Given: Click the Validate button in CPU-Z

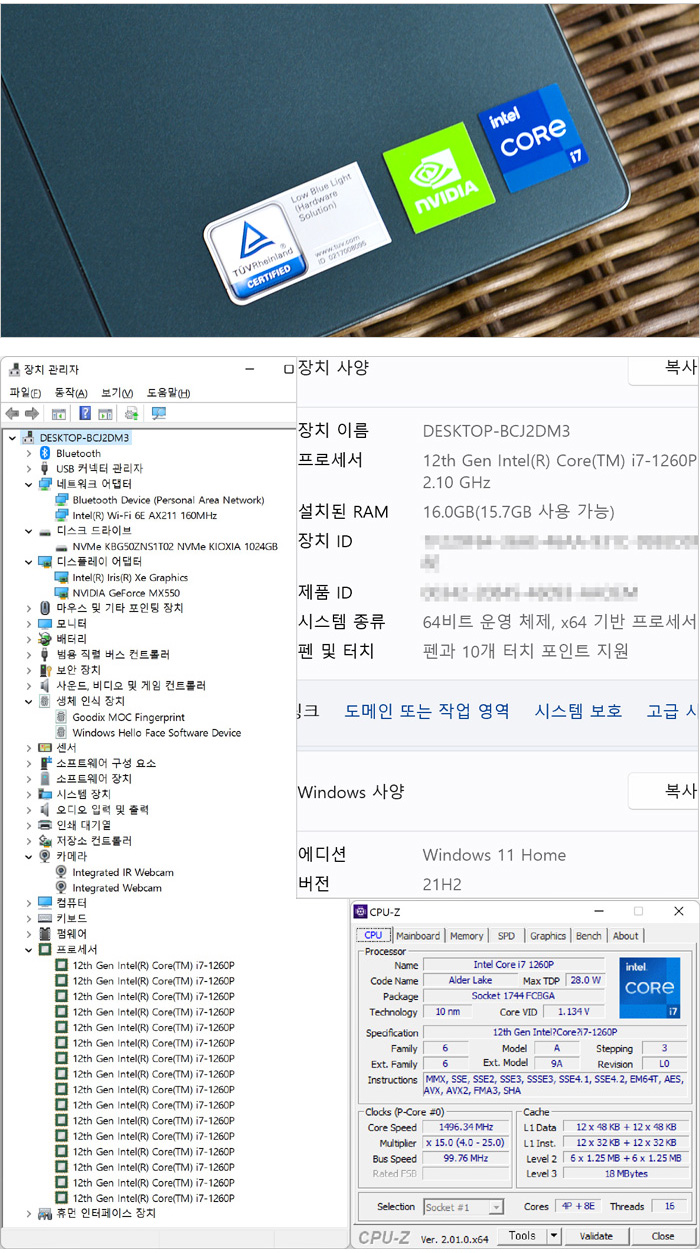Looking at the screenshot, I should [595, 1236].
